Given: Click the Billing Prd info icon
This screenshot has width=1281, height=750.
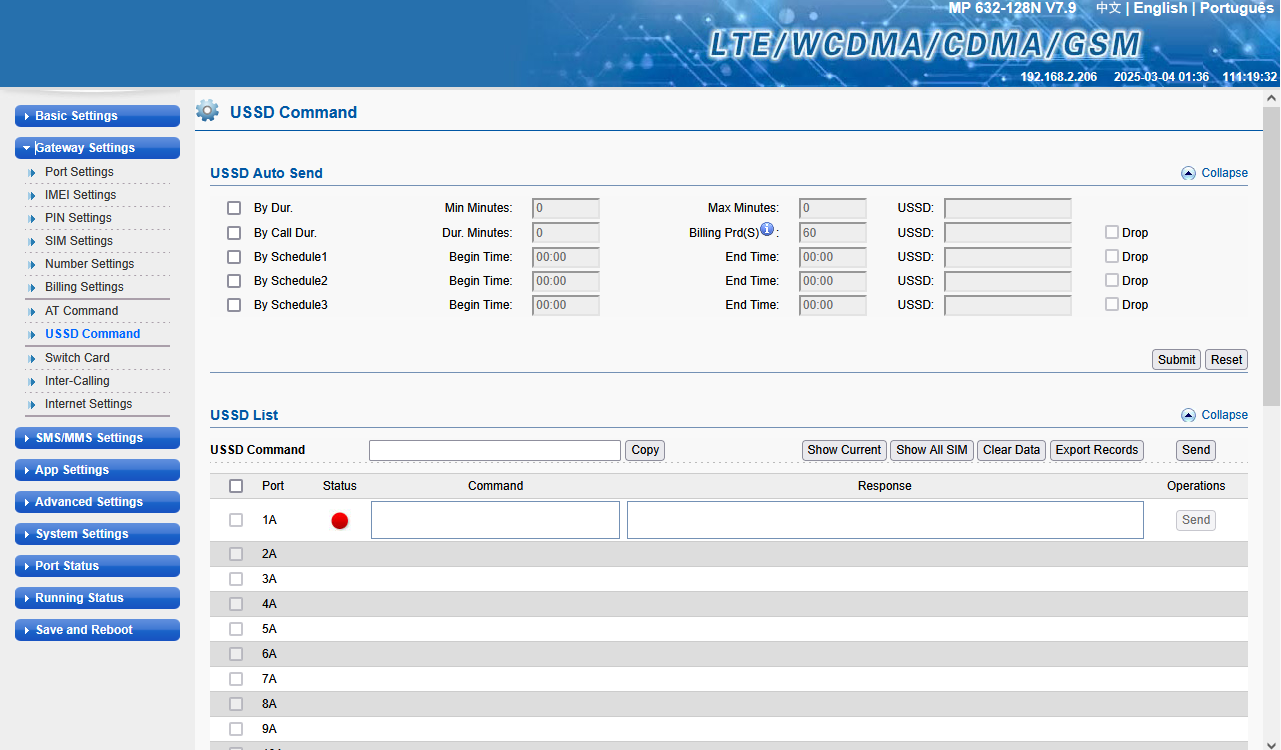Looking at the screenshot, I should coord(767,229).
